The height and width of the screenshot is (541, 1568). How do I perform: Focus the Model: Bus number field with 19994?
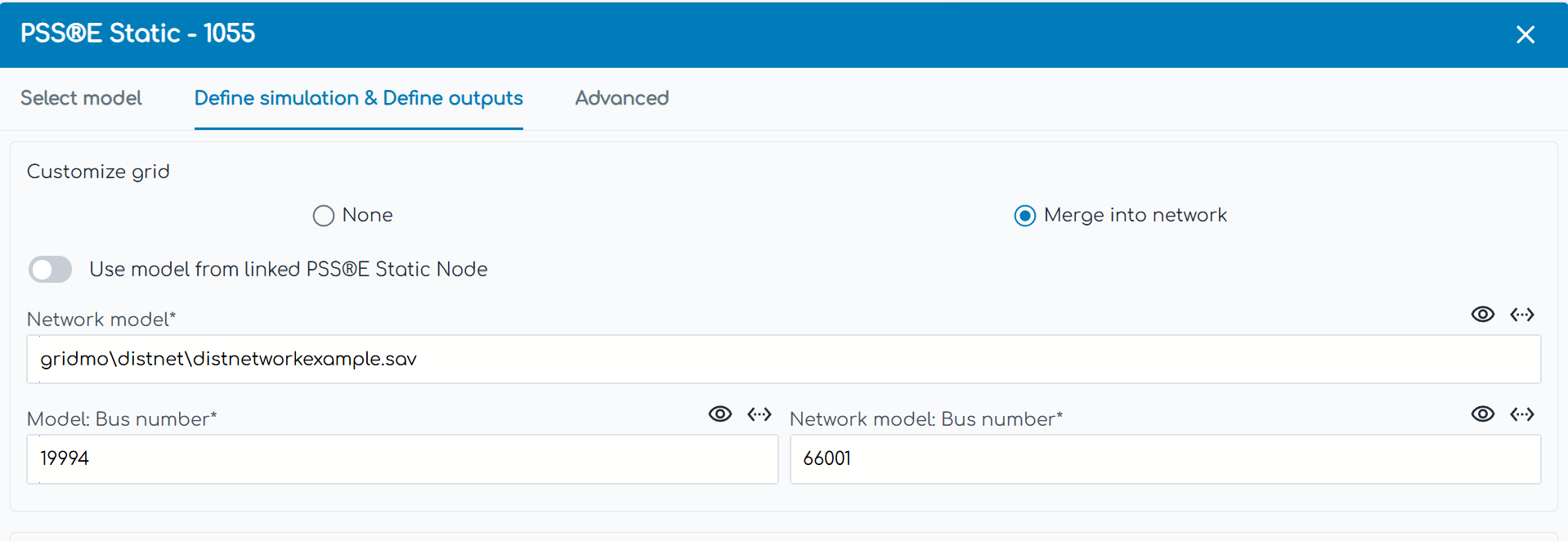402,459
